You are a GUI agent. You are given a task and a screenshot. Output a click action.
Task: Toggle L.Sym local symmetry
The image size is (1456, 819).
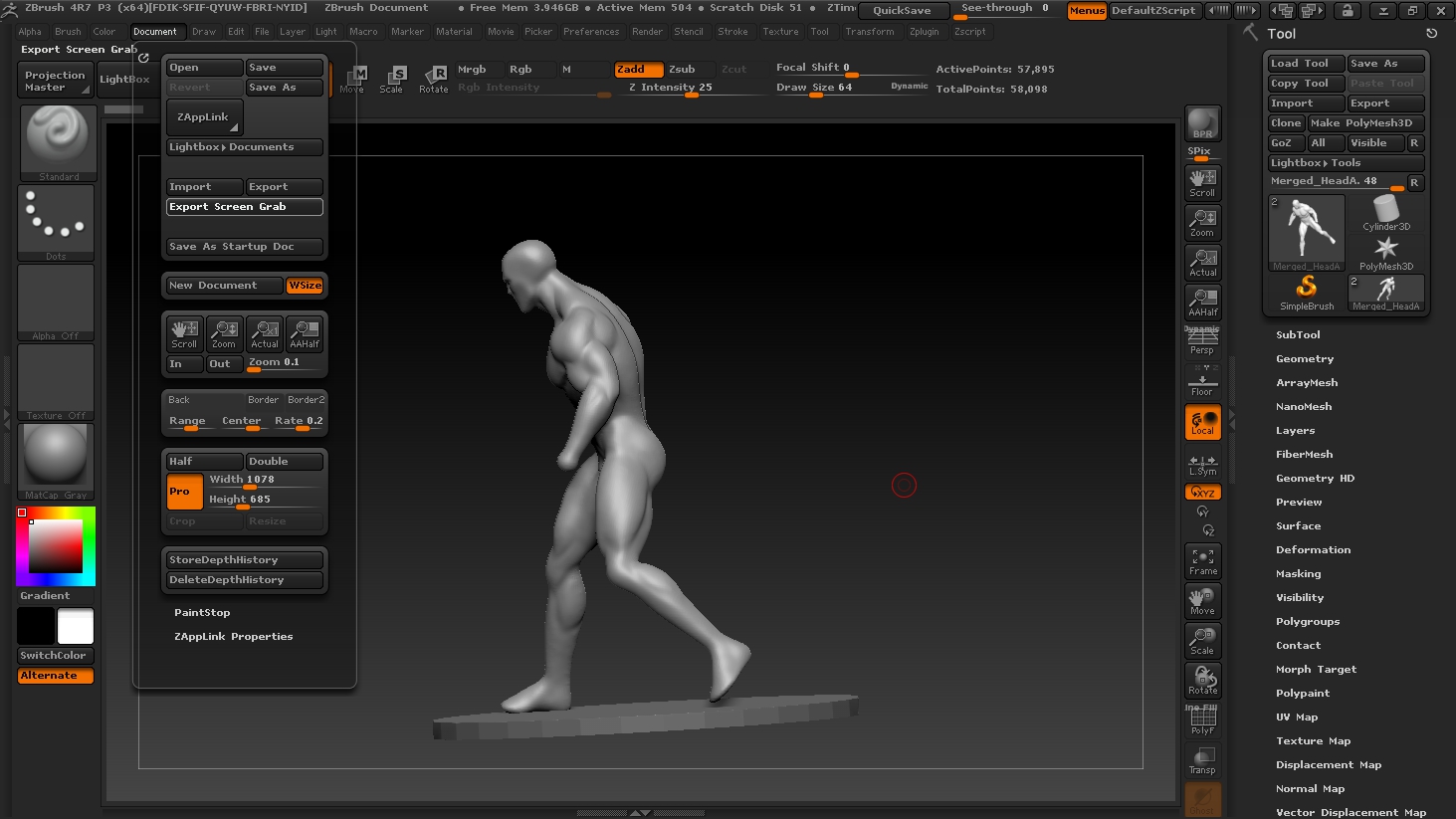(1202, 465)
